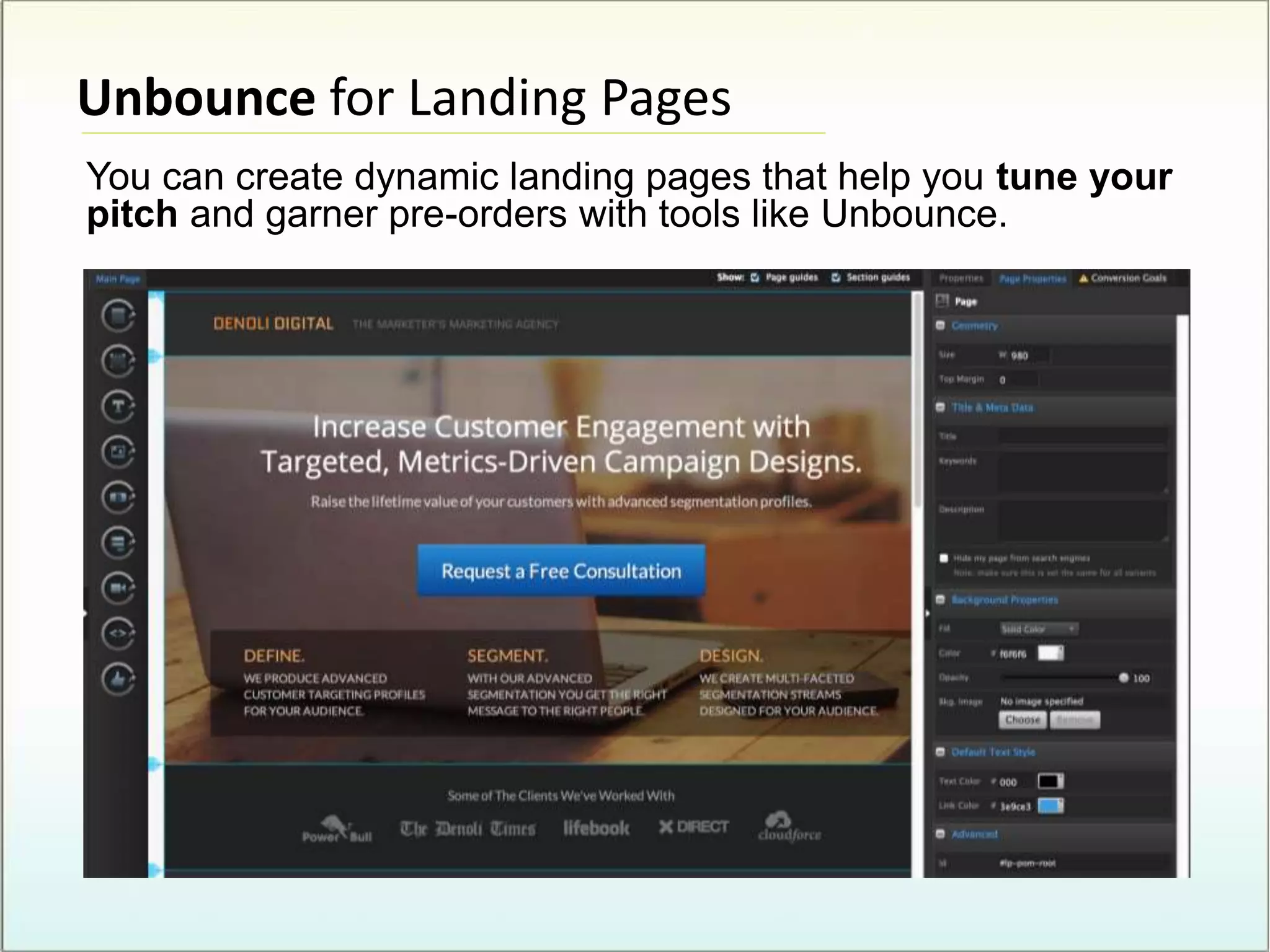Focus the Description text area

point(1083,521)
